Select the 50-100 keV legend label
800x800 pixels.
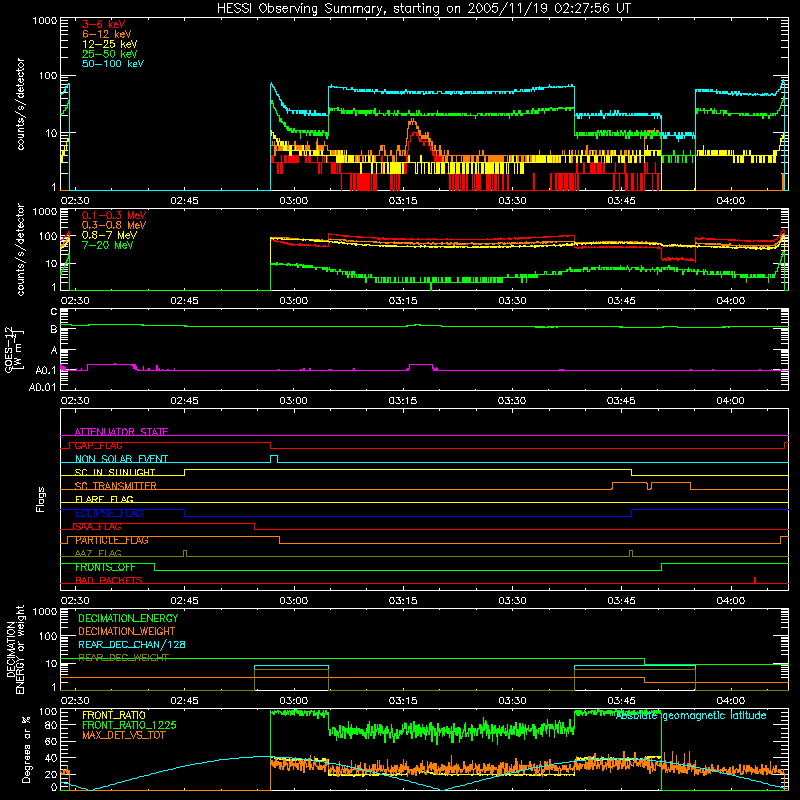113,64
